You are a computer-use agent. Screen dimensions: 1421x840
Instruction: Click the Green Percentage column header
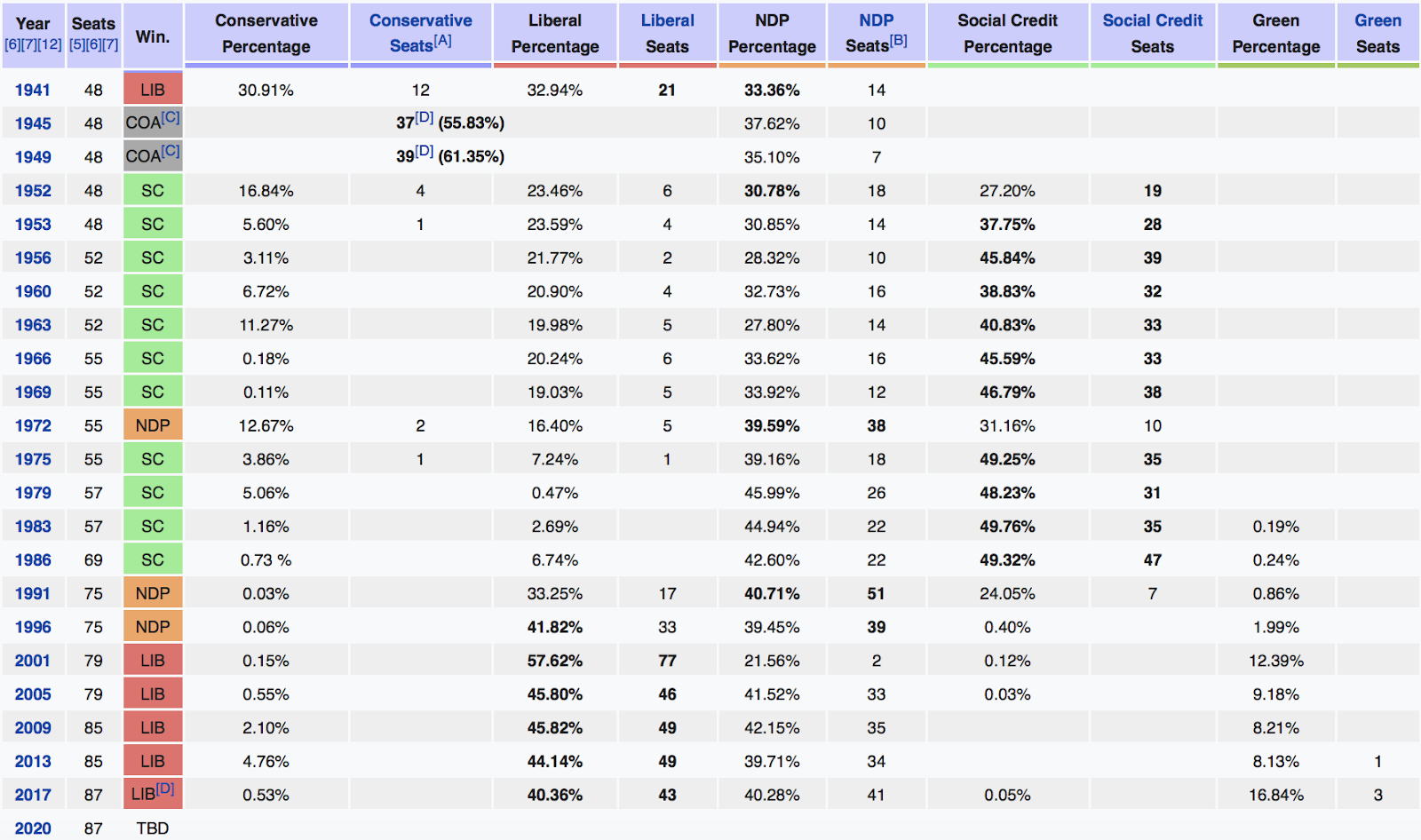1275,34
